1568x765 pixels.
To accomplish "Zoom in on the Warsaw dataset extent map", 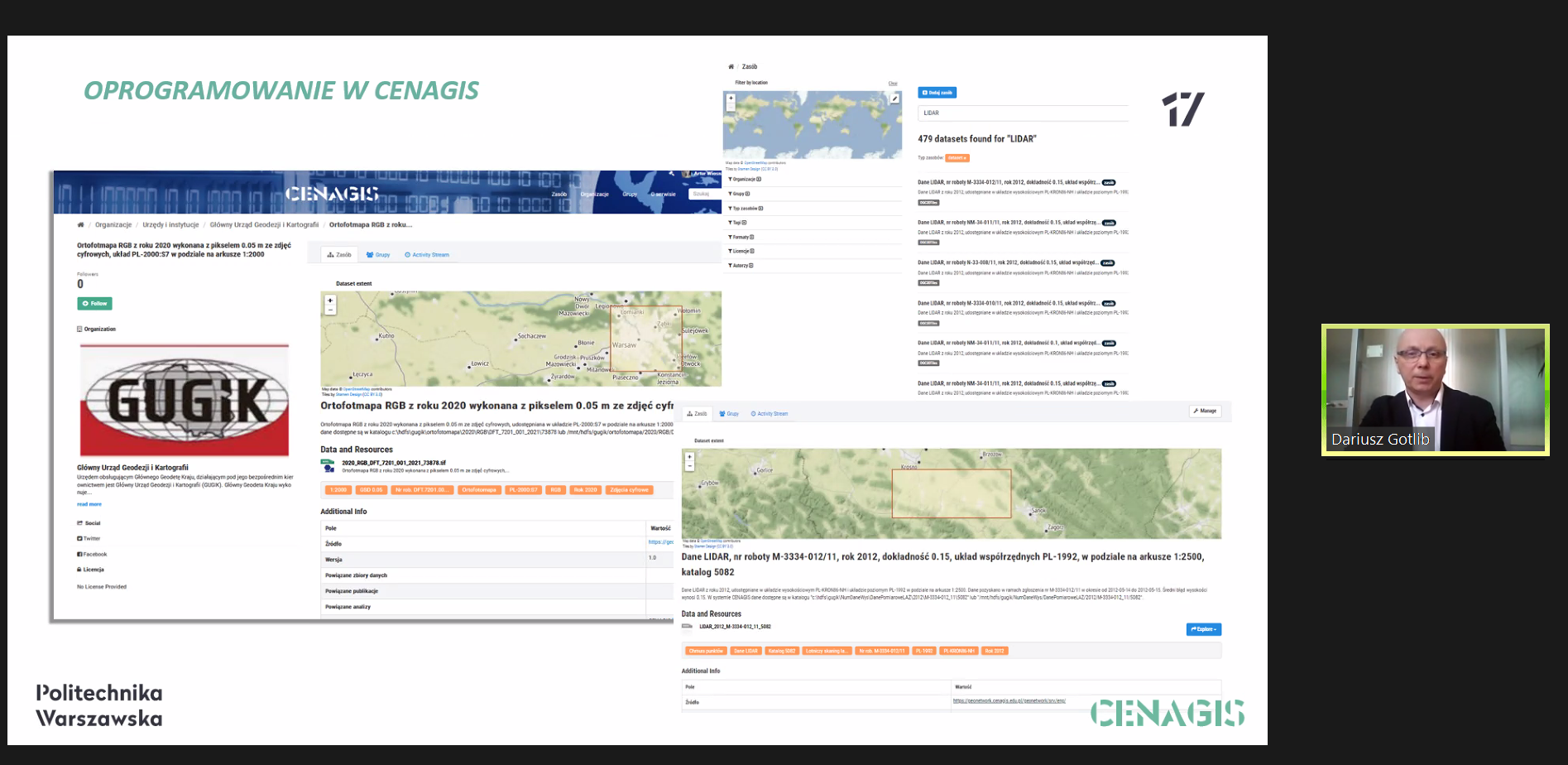I will 330,301.
